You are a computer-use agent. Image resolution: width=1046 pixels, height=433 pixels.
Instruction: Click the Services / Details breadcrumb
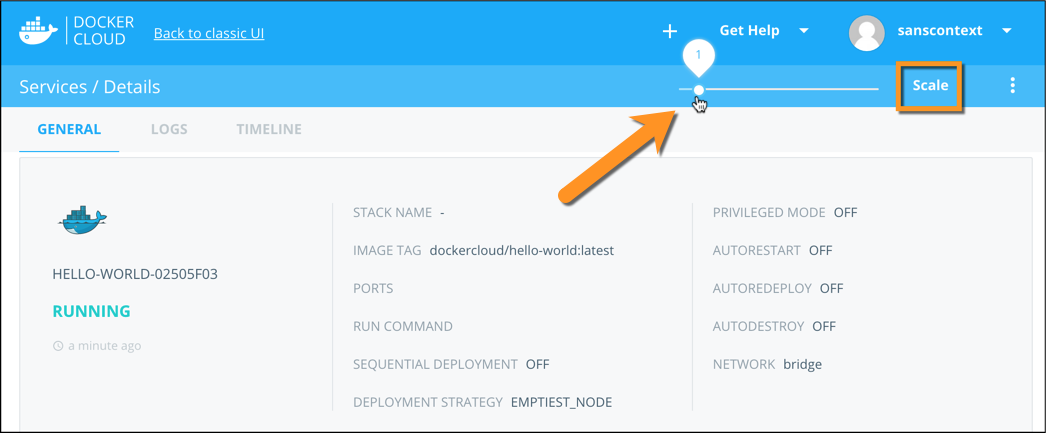pyautogui.click(x=90, y=87)
